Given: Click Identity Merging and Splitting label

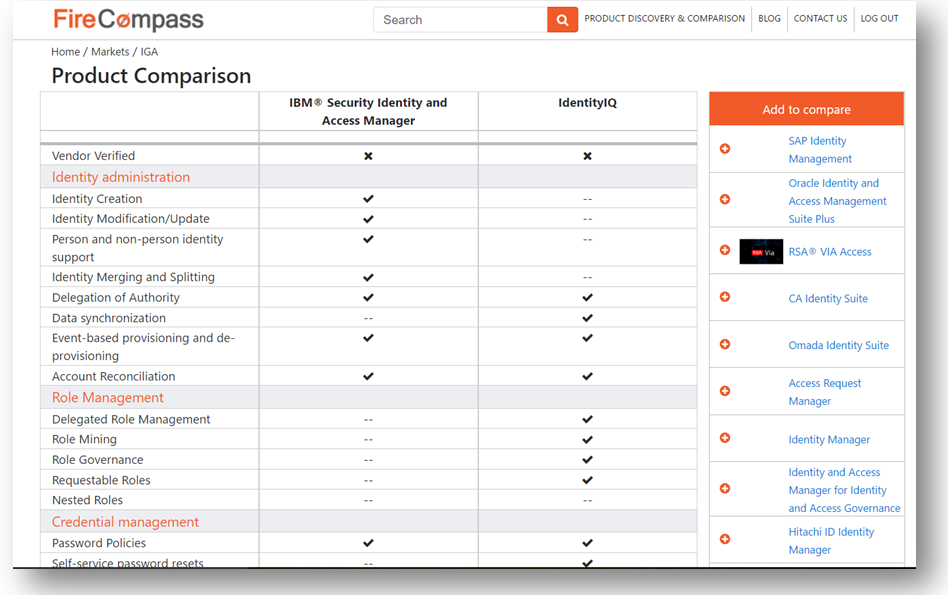Looking at the screenshot, I should tap(133, 277).
